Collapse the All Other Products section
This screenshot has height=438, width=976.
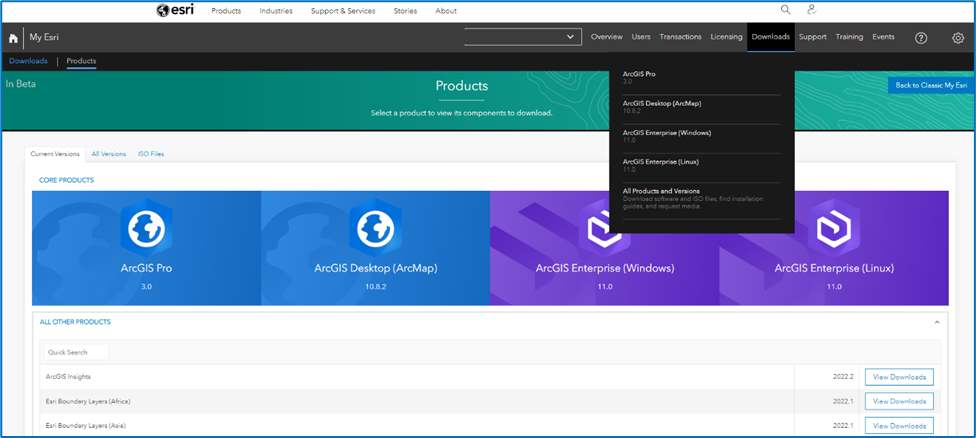tap(937, 322)
